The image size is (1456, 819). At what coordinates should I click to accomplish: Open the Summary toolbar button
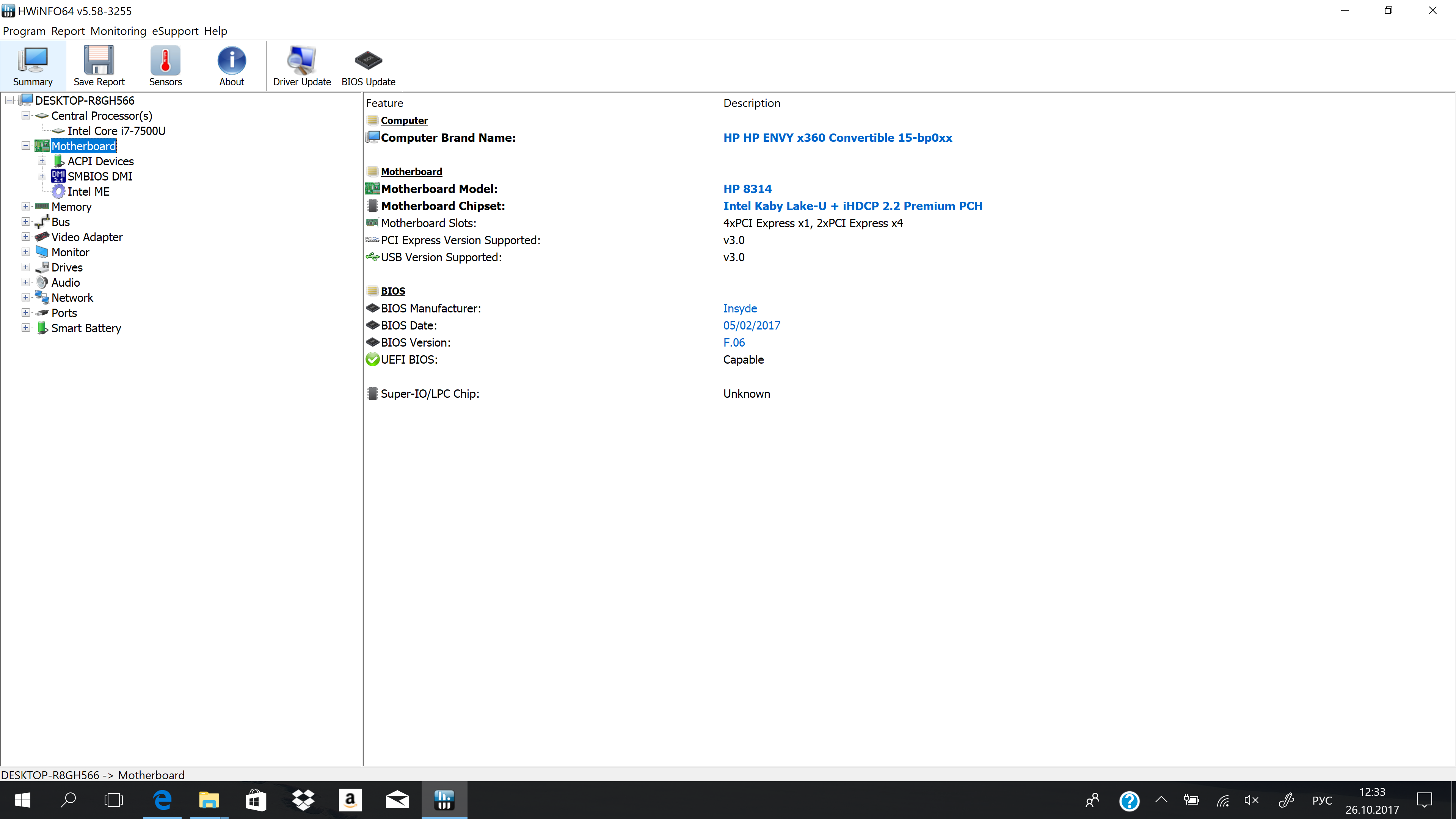(x=33, y=66)
